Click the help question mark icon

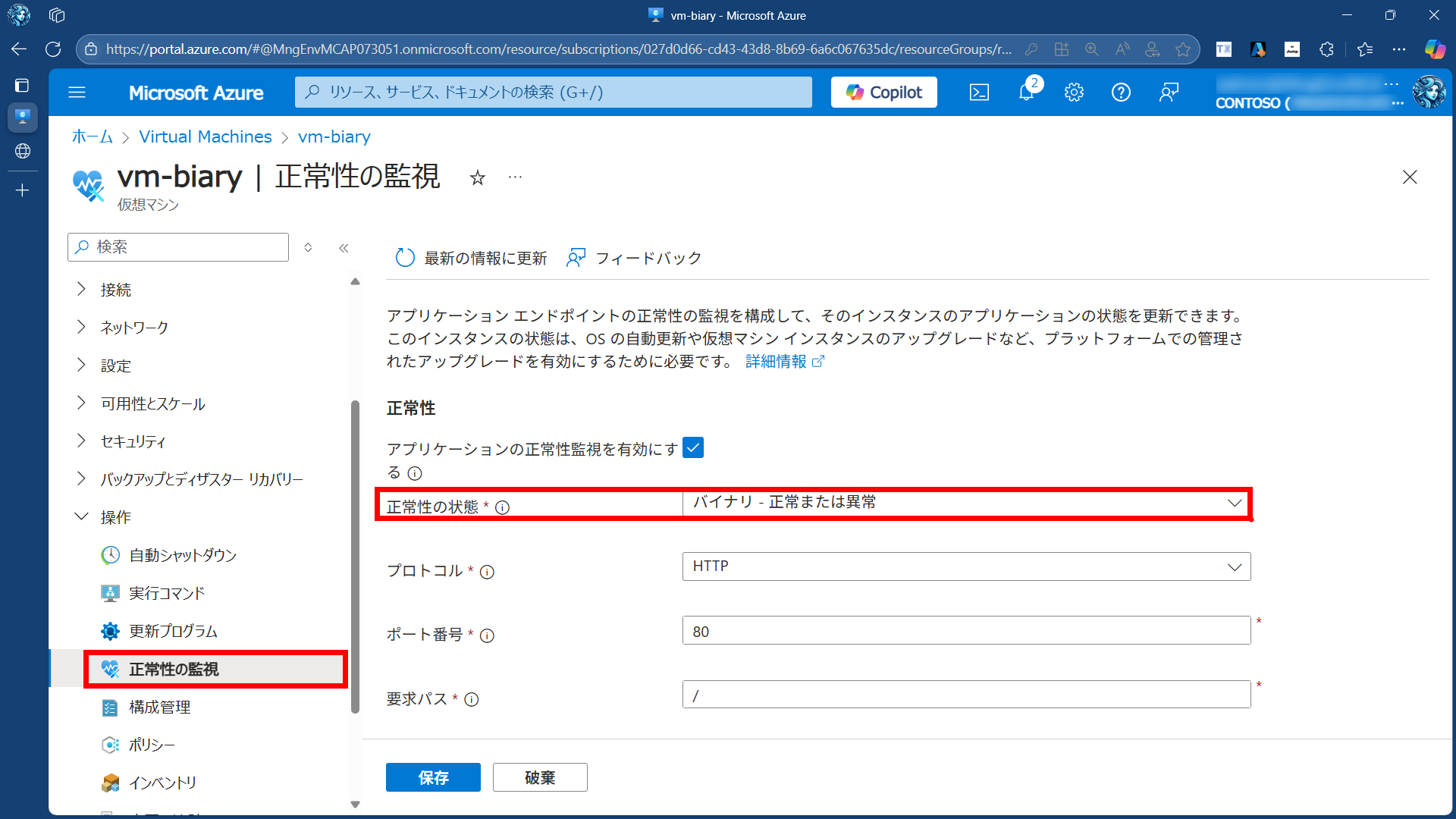[1121, 93]
